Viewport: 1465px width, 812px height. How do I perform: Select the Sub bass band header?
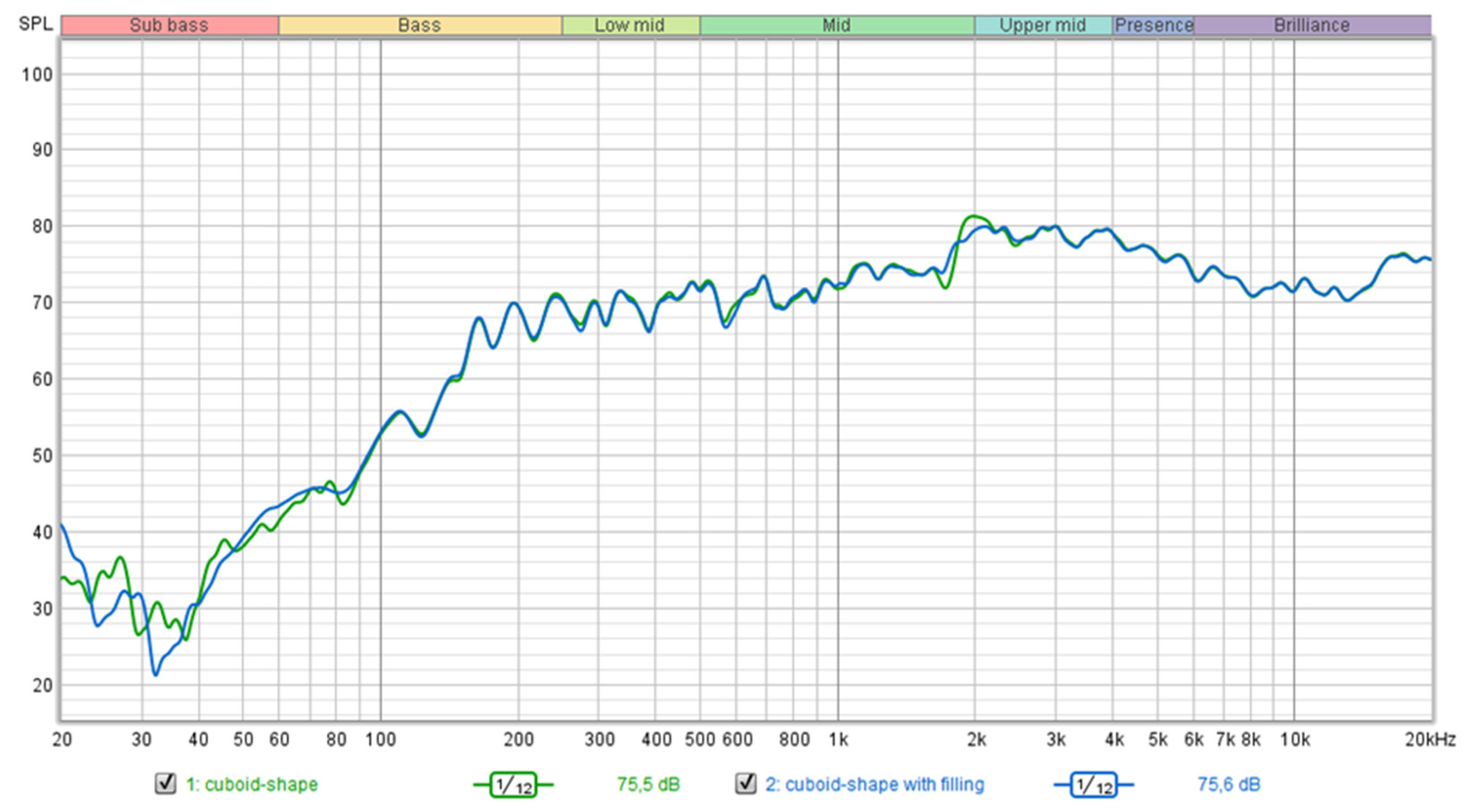[x=170, y=25]
